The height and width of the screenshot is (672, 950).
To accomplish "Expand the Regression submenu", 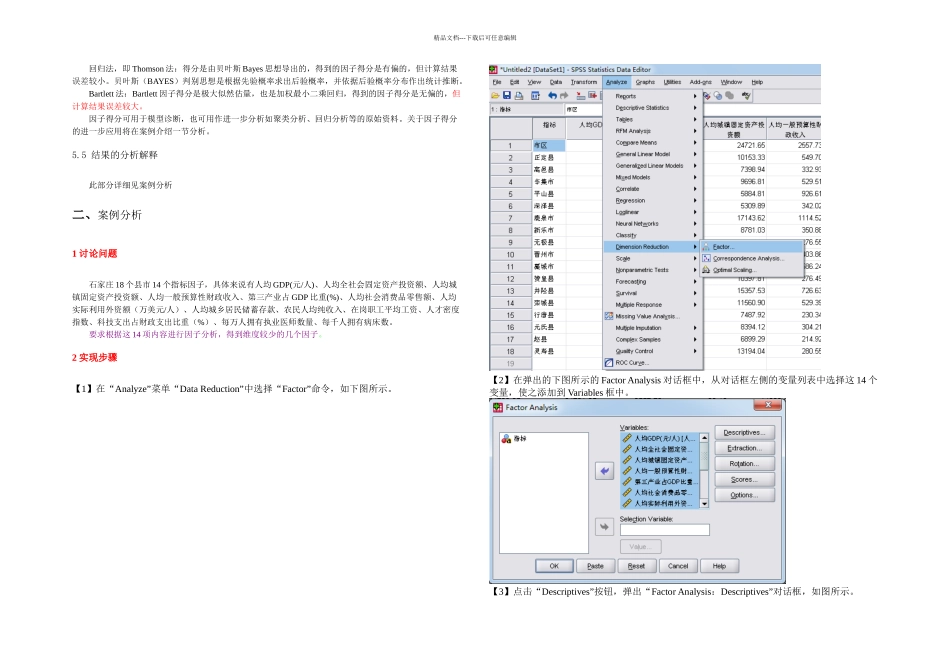I will [x=630, y=200].
